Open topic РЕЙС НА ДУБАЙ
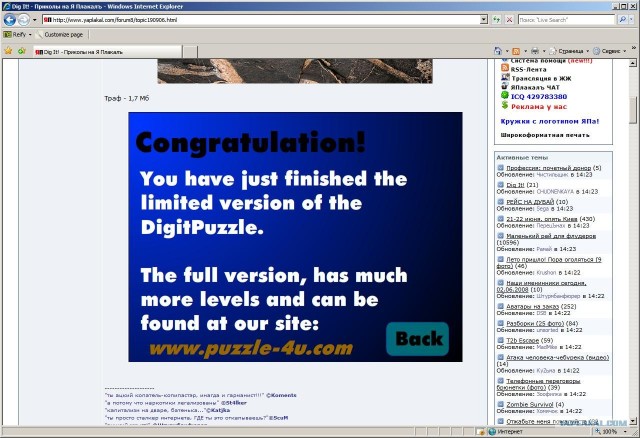Viewport: 640px width, 438px height. point(530,202)
